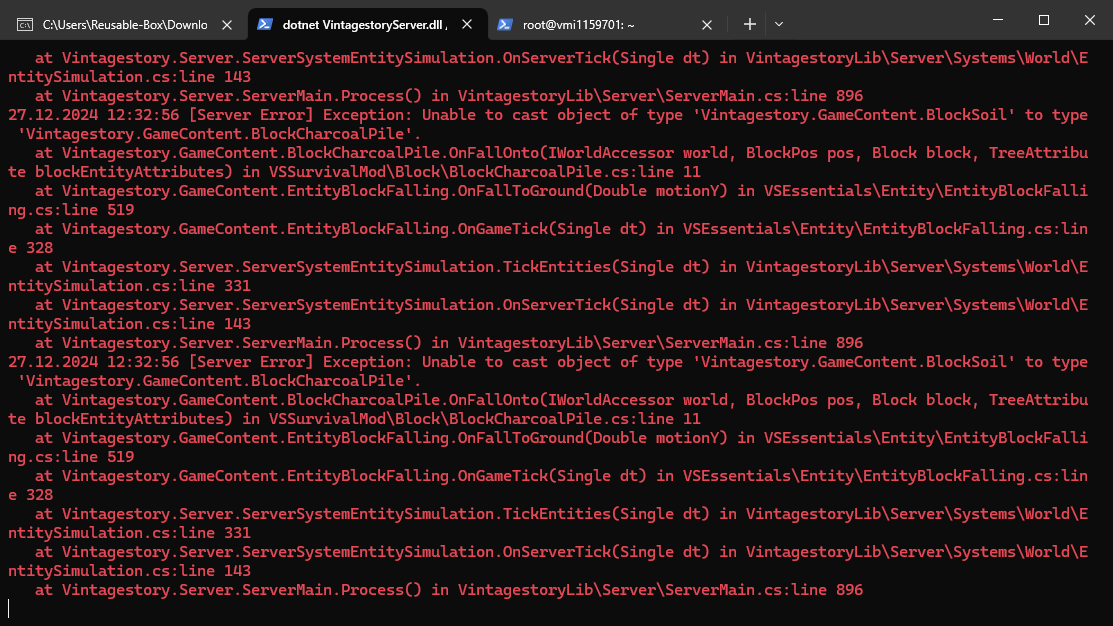The height and width of the screenshot is (626, 1113).
Task: Click empty title bar area right of dropdown
Action: tap(880, 22)
